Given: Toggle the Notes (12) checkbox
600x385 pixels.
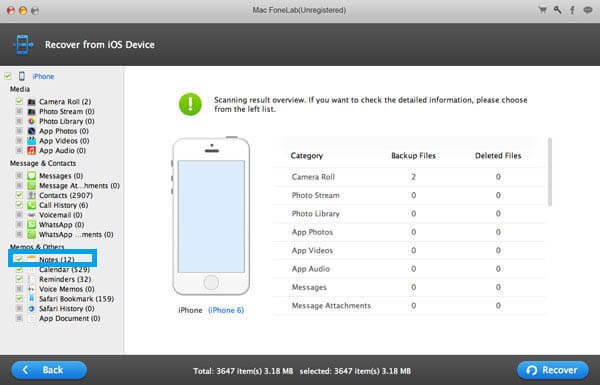Looking at the screenshot, I should tap(19, 259).
